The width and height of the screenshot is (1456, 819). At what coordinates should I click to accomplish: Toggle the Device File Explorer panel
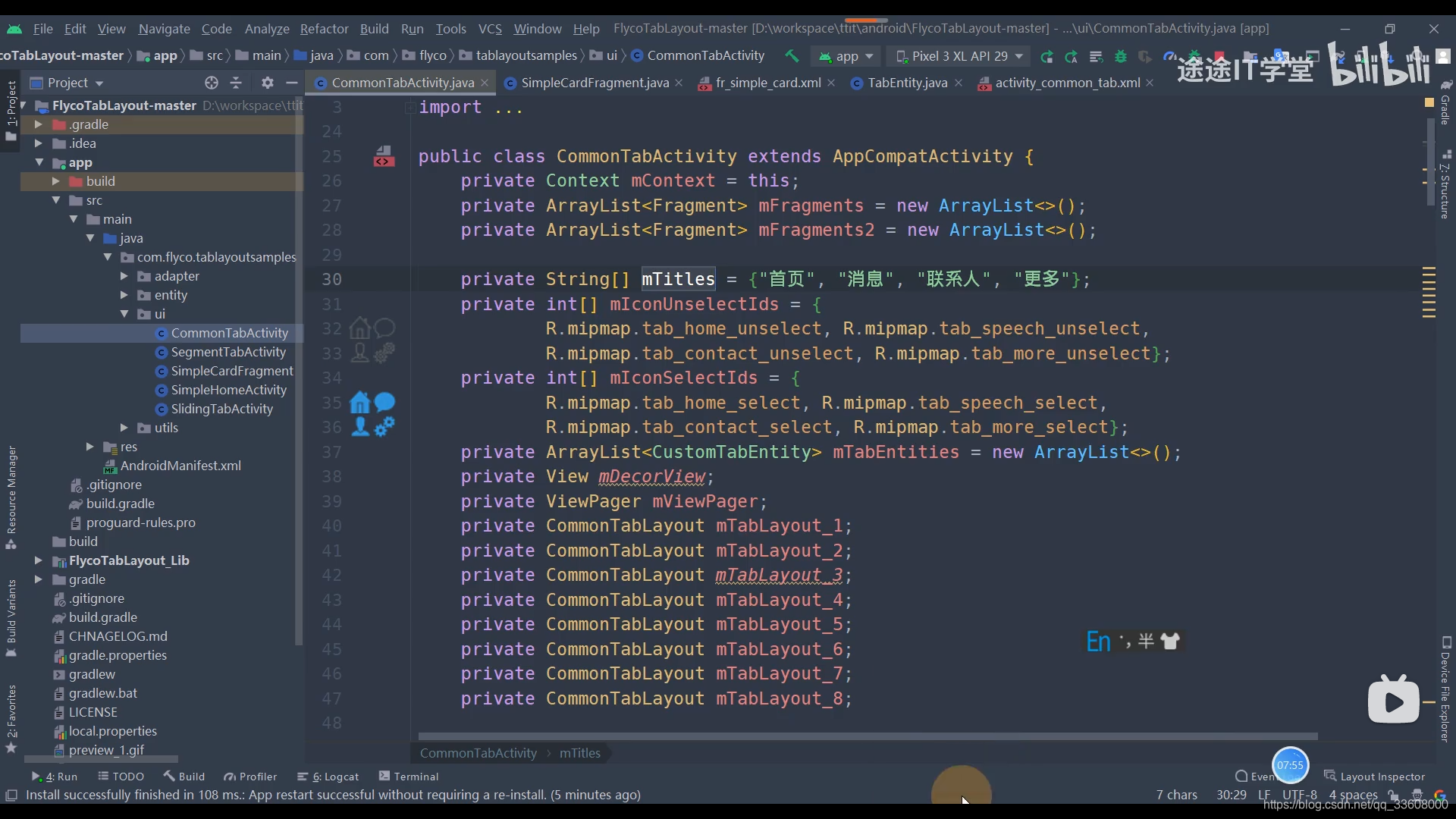(1445, 689)
